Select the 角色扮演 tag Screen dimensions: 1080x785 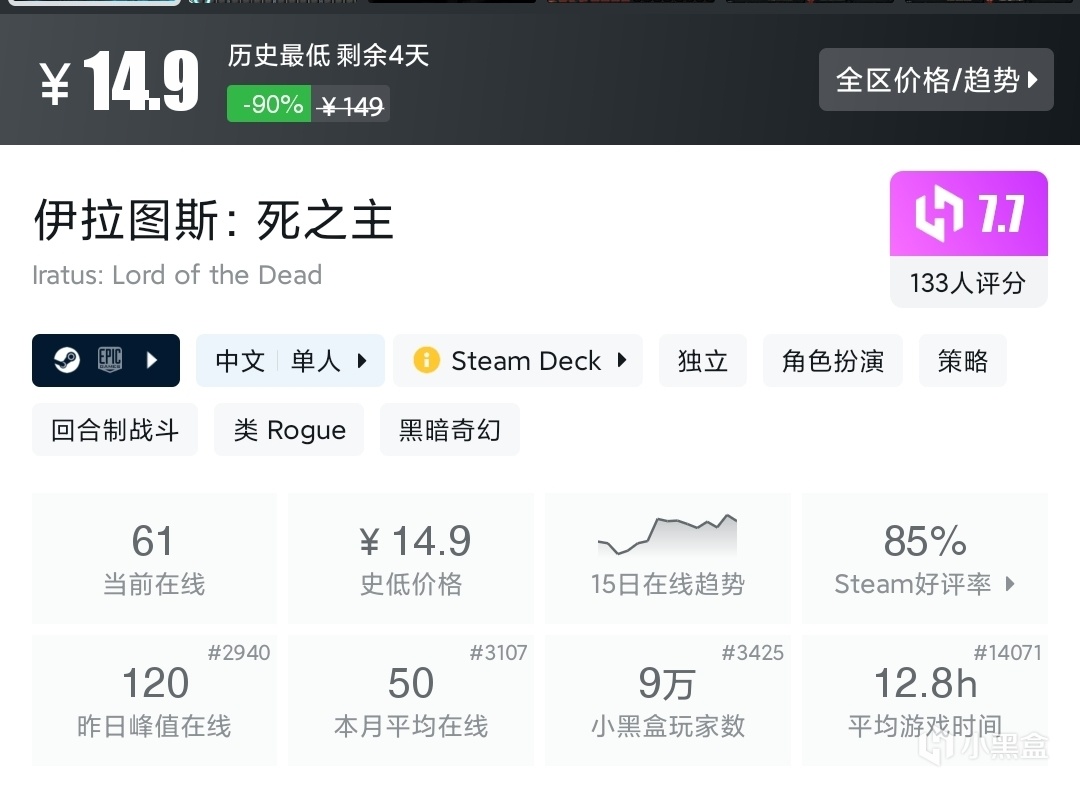[832, 360]
